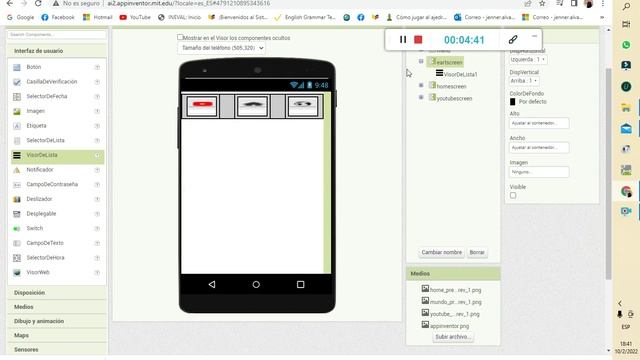640x360 pixels.
Task: Pick SelectorDeLista from the palette
Action: click(45, 140)
